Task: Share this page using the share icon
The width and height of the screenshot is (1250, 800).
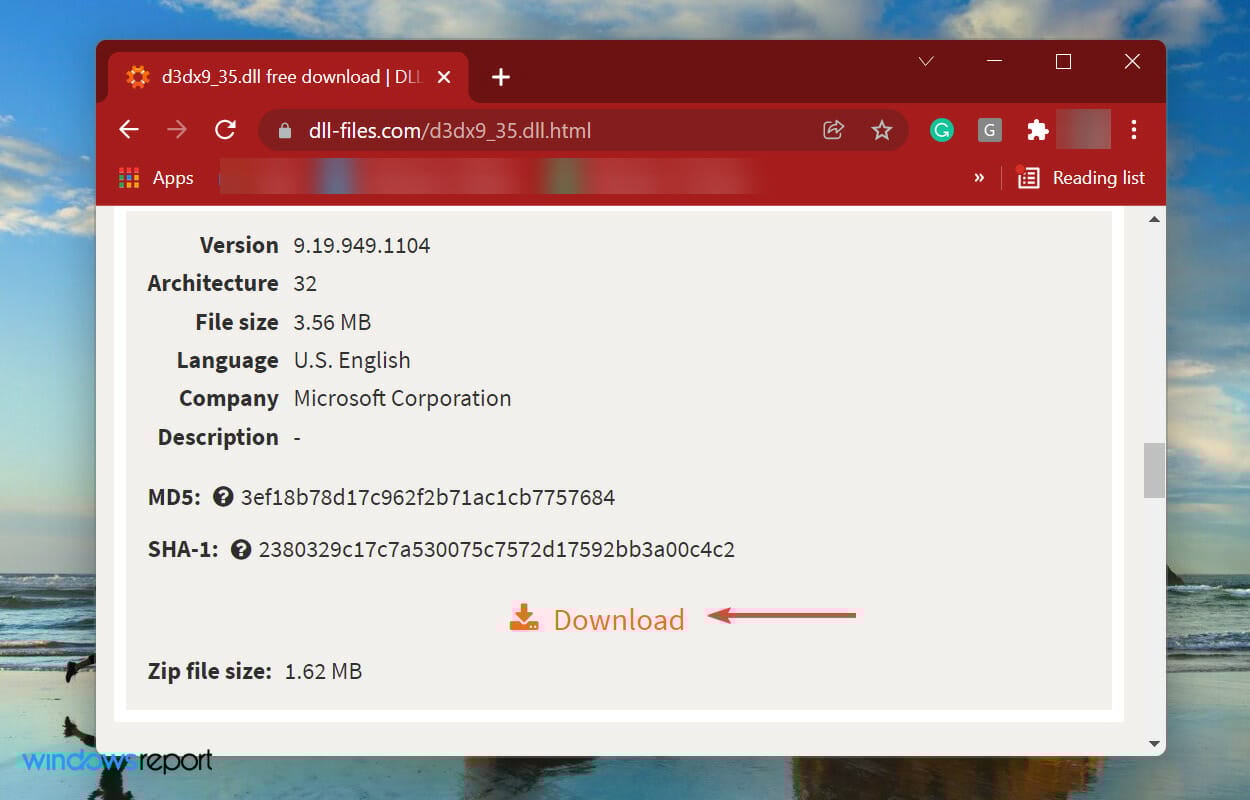Action: tap(833, 130)
